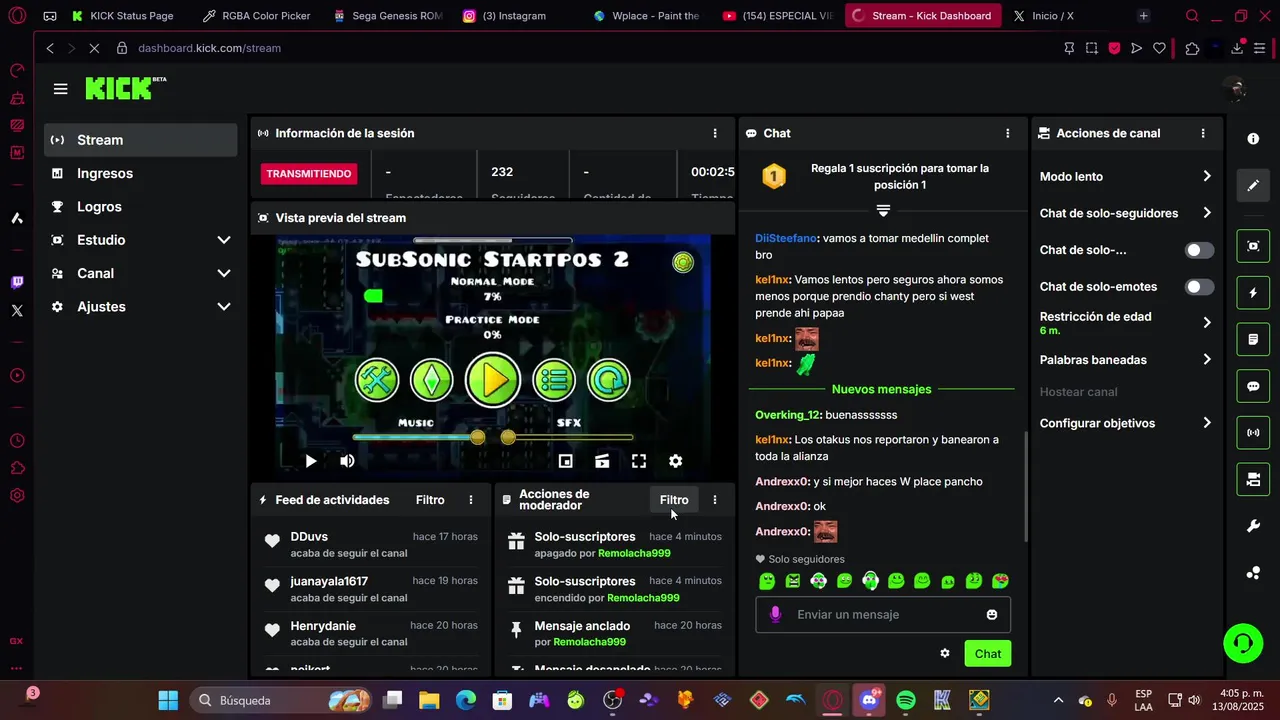Collapse the gift subscription leaderboard banner

tap(883, 210)
